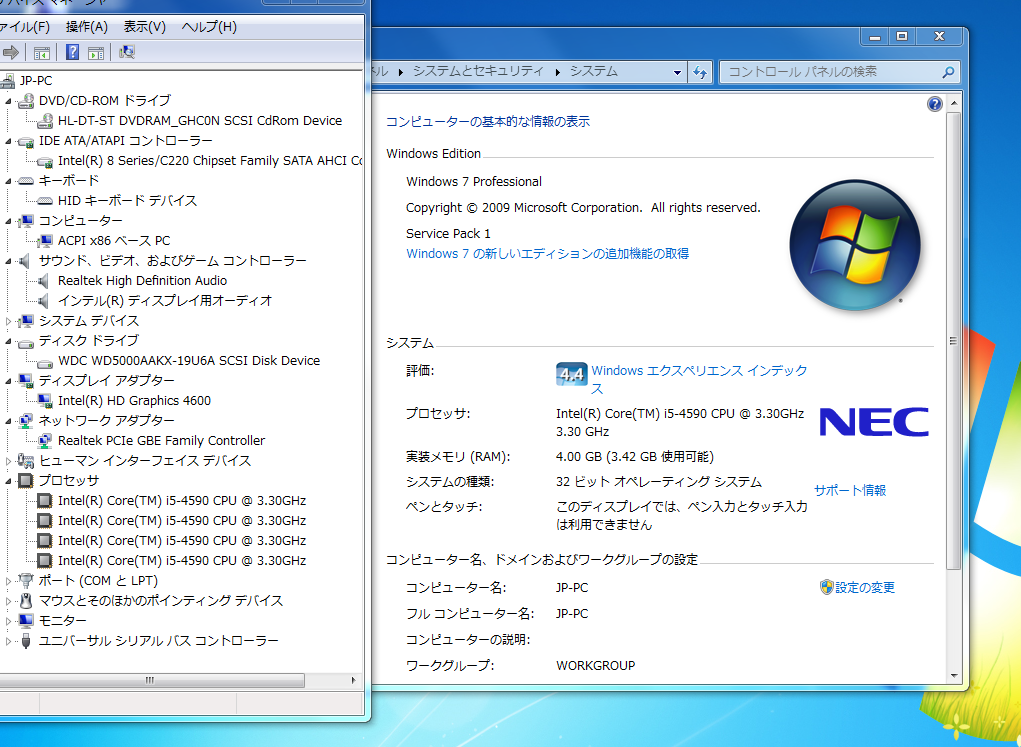This screenshot has width=1021, height=747.
Task: Select ACPI x86 ベース PC entry
Action: [114, 240]
